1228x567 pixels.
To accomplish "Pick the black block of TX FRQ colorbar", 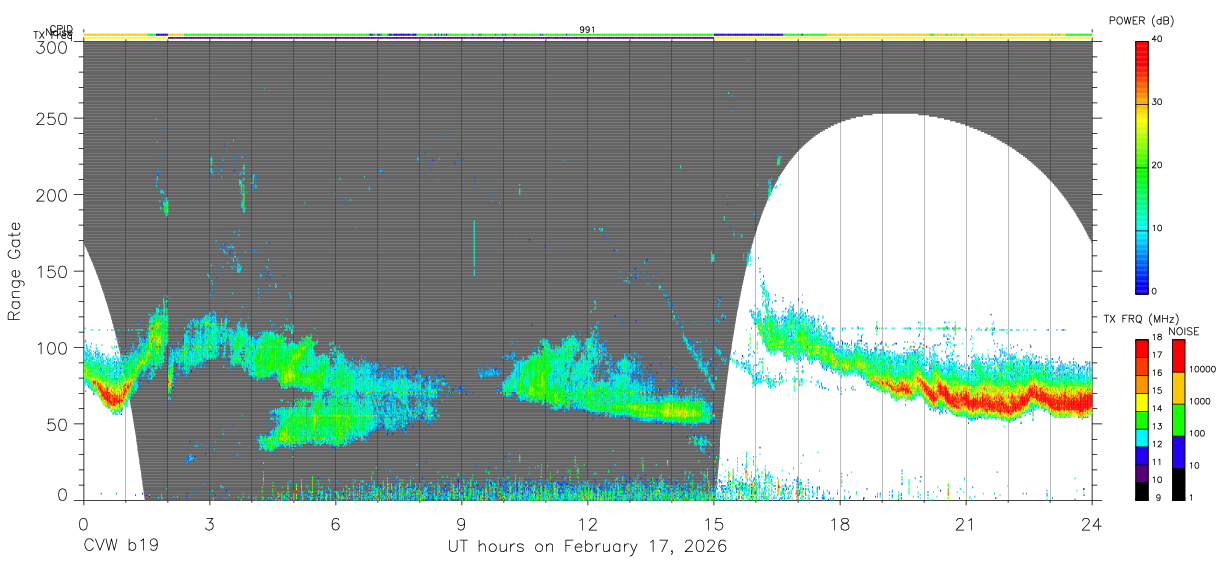I will 1141,489.
